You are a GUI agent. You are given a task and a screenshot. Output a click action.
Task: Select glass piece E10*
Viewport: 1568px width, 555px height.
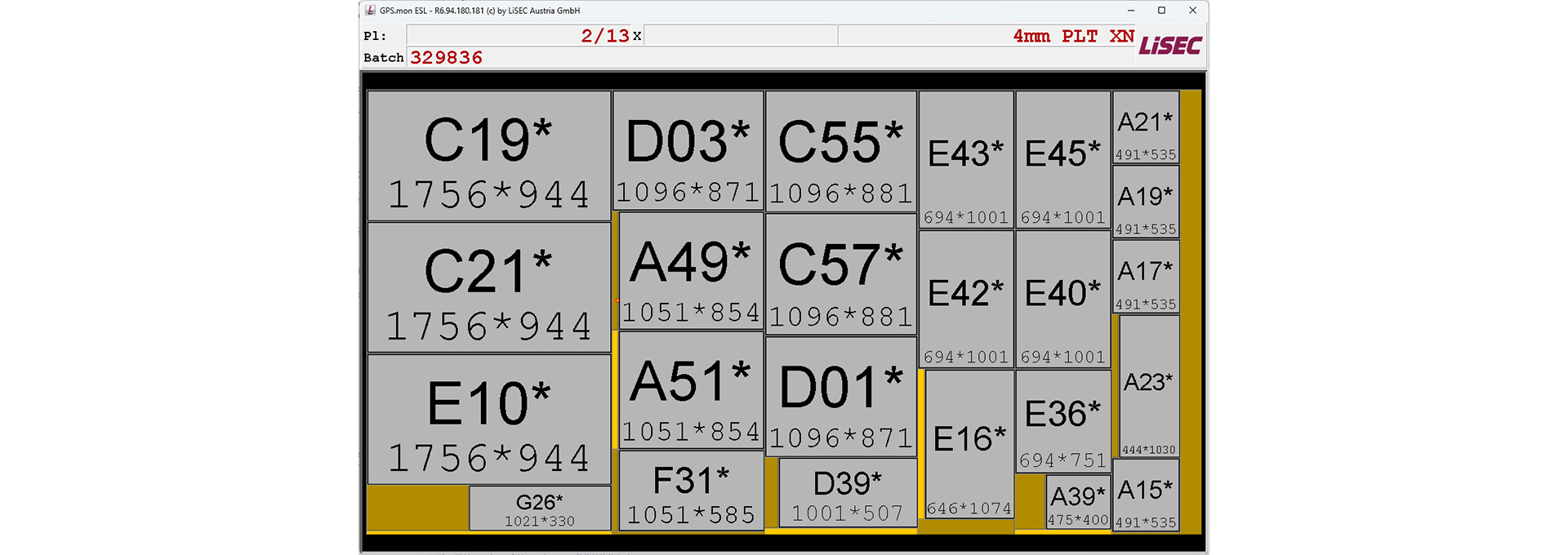[489, 420]
